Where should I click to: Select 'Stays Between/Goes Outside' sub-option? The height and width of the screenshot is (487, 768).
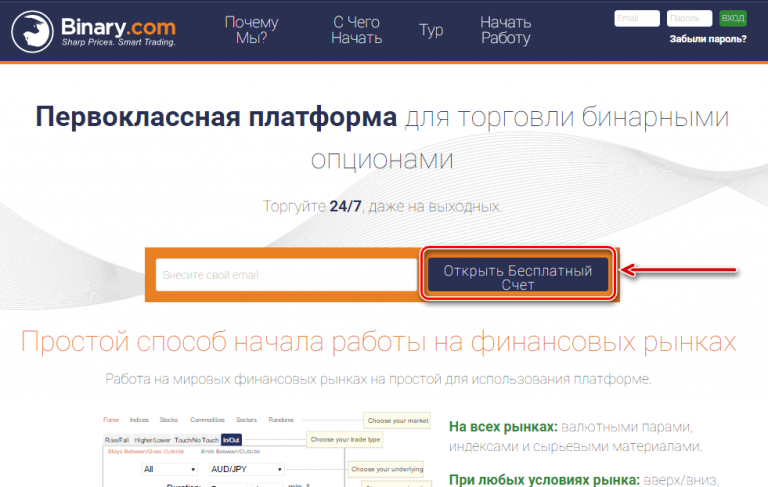[145, 451]
